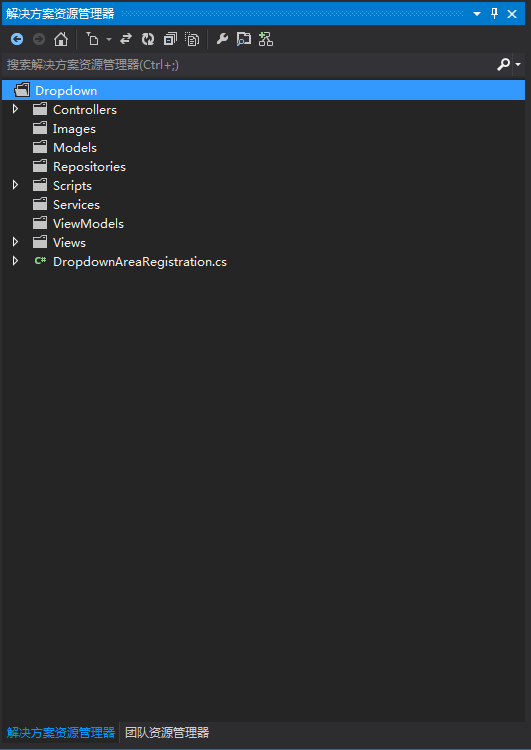Collapse All items icon
Viewport: 531px width, 750px height.
click(170, 39)
